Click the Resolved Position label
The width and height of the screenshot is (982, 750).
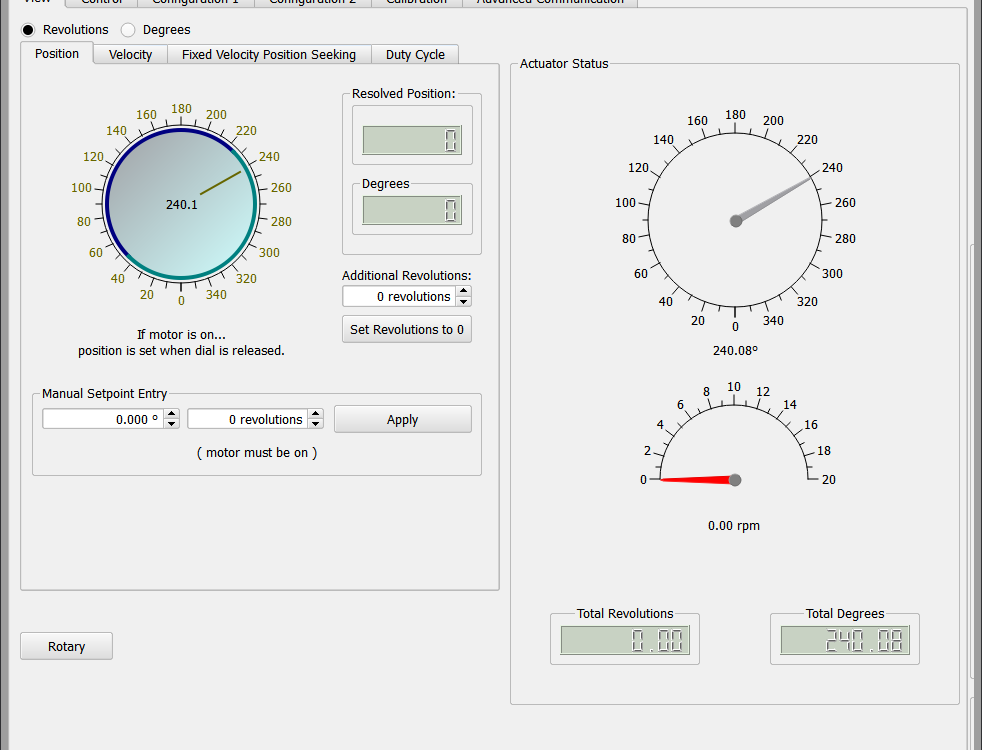point(404,93)
